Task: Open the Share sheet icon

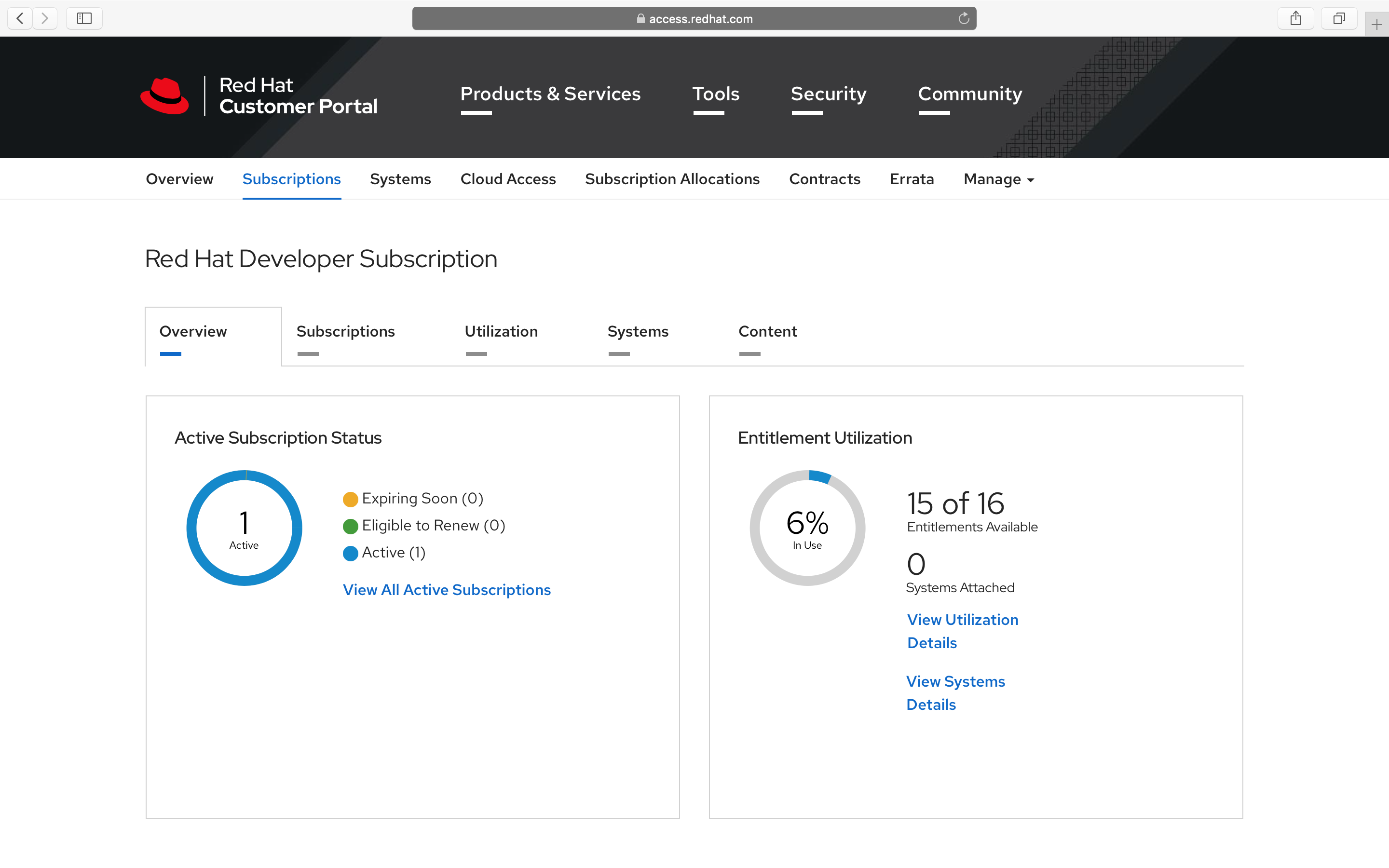Action: (1295, 18)
